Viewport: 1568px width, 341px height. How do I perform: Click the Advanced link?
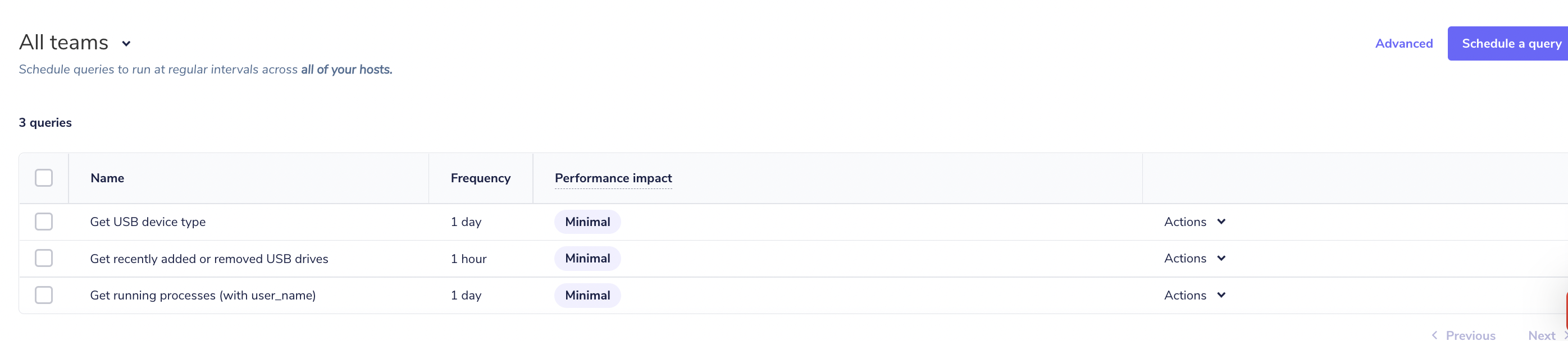(1403, 43)
